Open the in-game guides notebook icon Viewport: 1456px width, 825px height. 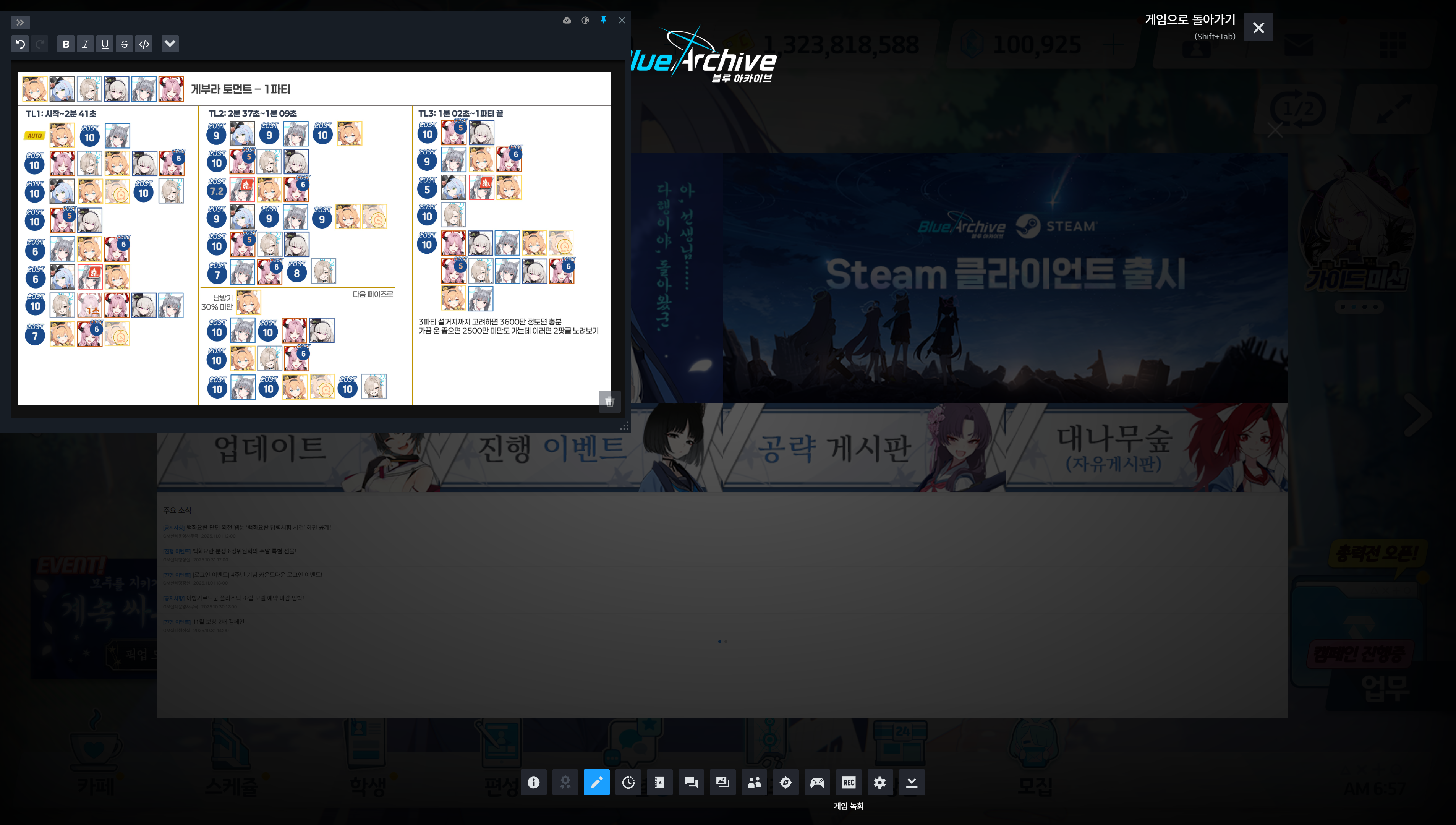click(659, 783)
